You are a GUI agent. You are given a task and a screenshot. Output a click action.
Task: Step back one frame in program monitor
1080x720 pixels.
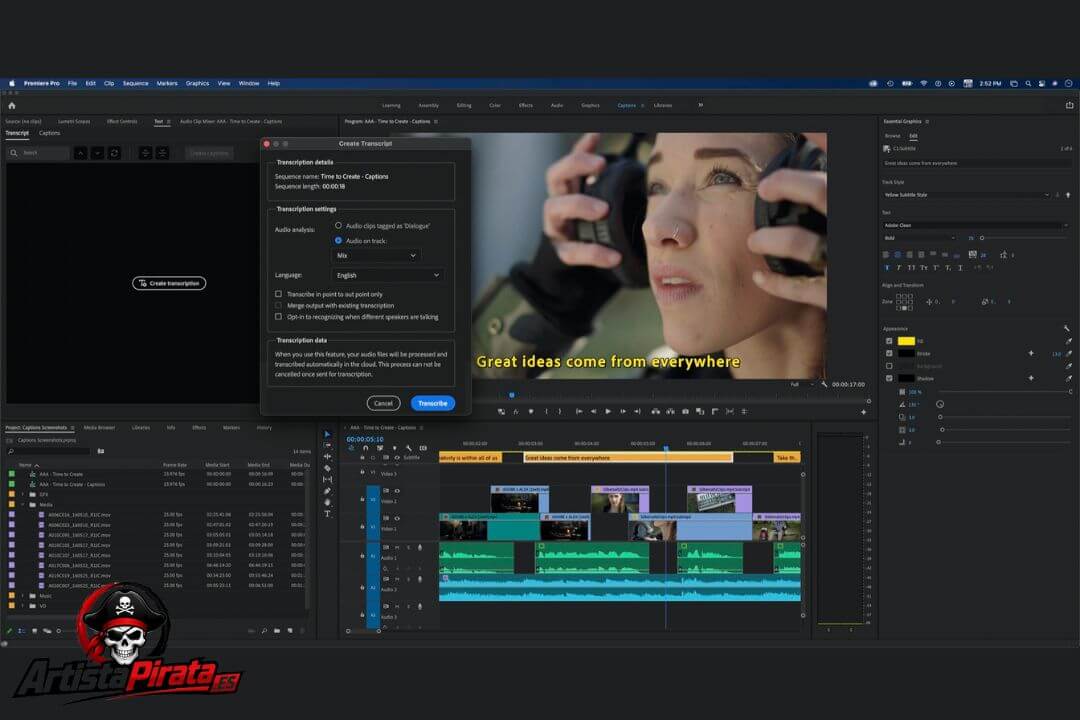593,411
